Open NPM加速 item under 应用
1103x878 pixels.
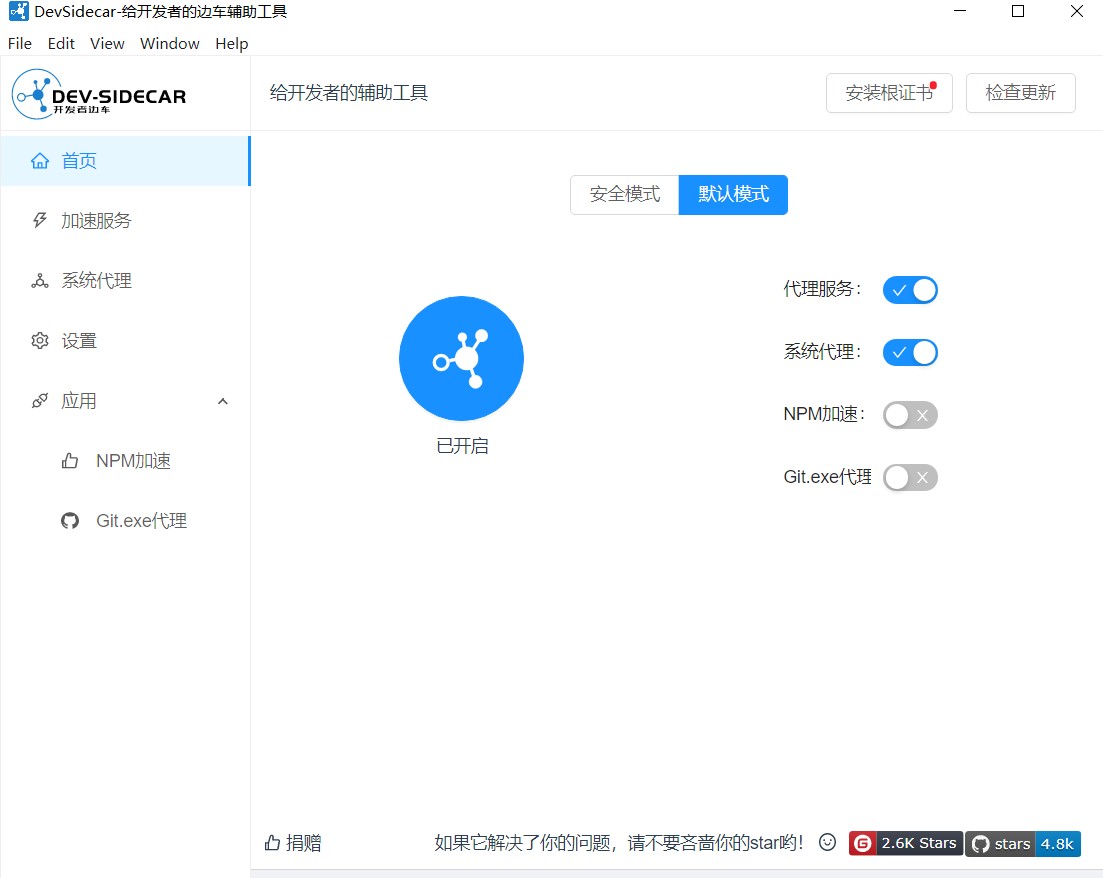click(125, 461)
